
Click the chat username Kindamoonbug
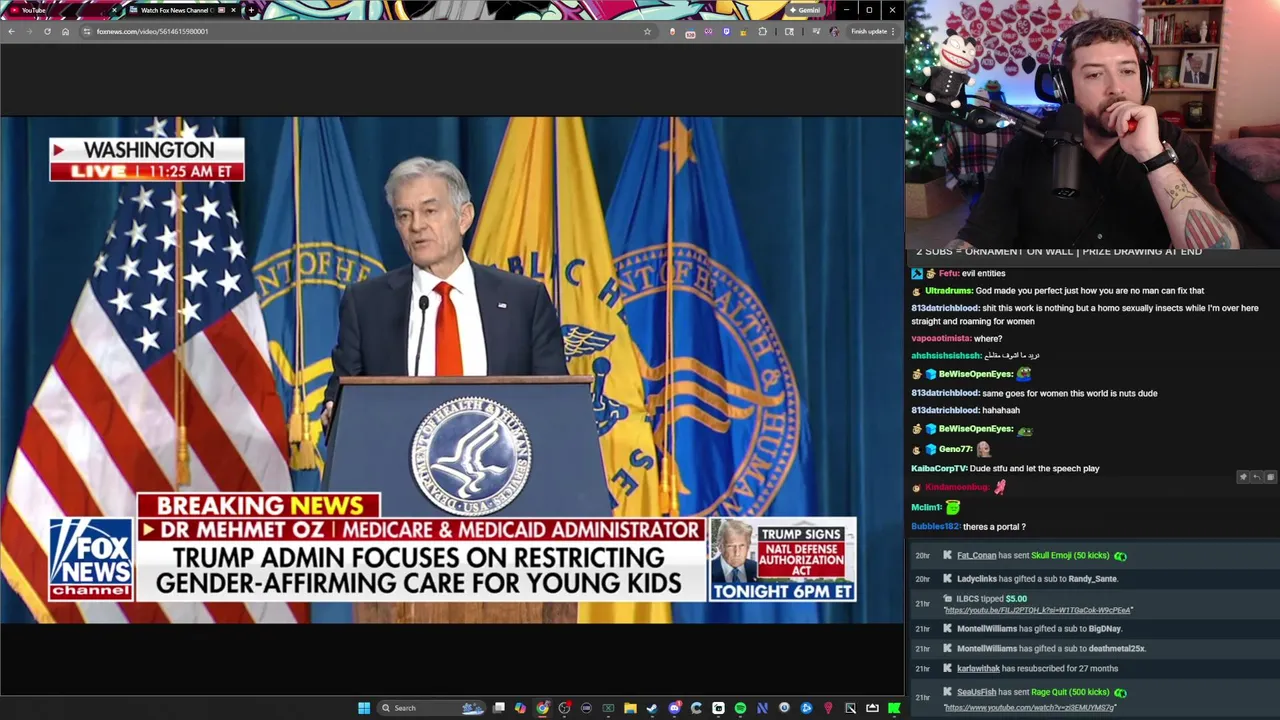(957, 487)
